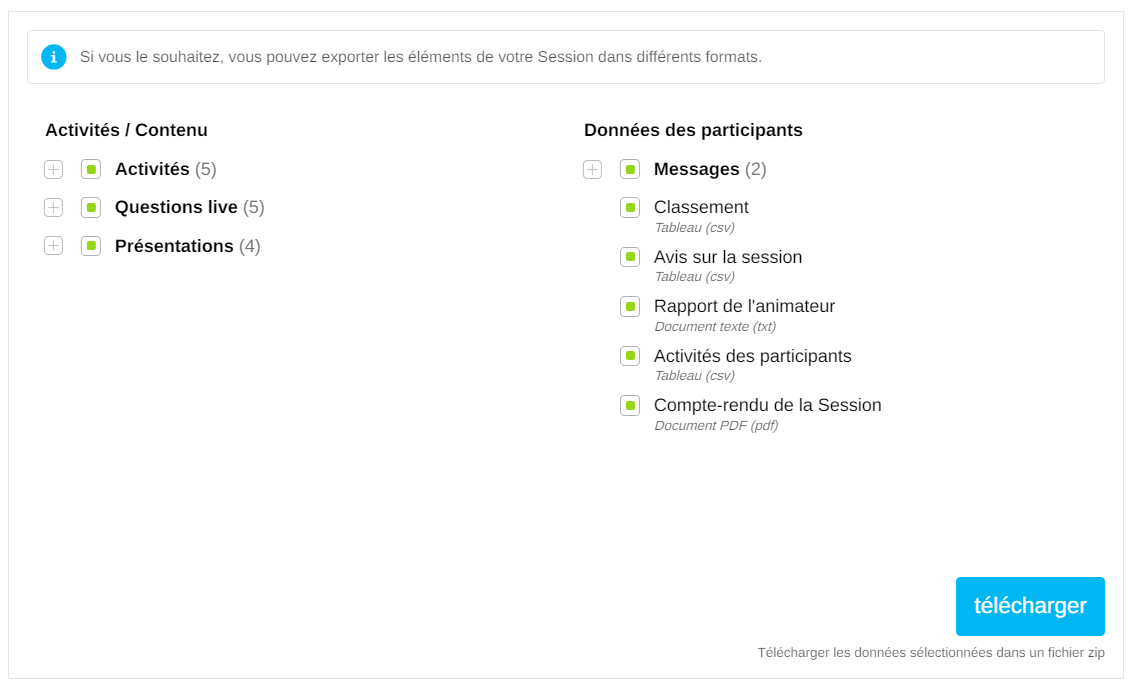Expand the Messages group

pyautogui.click(x=593, y=170)
